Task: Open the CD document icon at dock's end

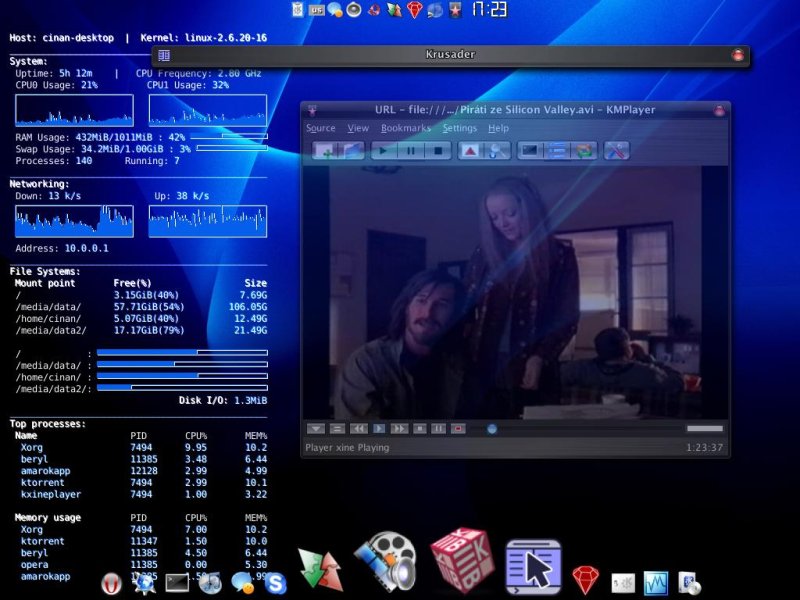Action: click(689, 583)
